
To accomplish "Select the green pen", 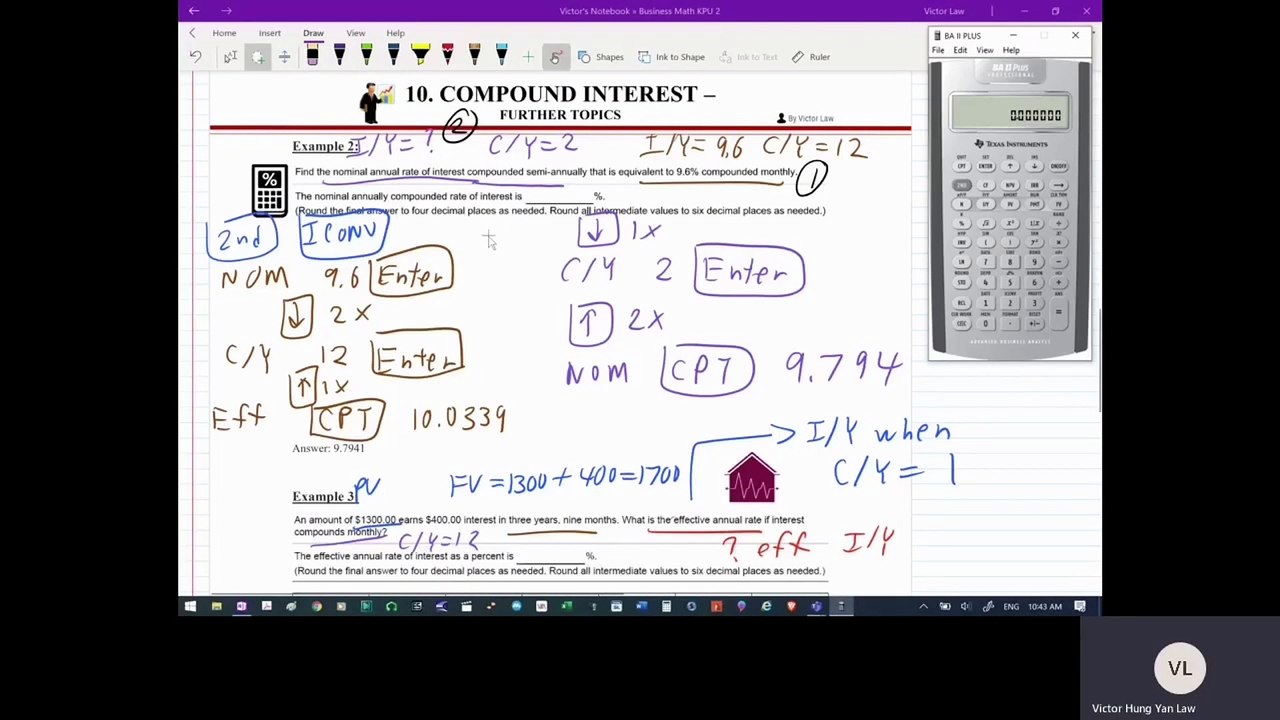I will click(x=366, y=56).
